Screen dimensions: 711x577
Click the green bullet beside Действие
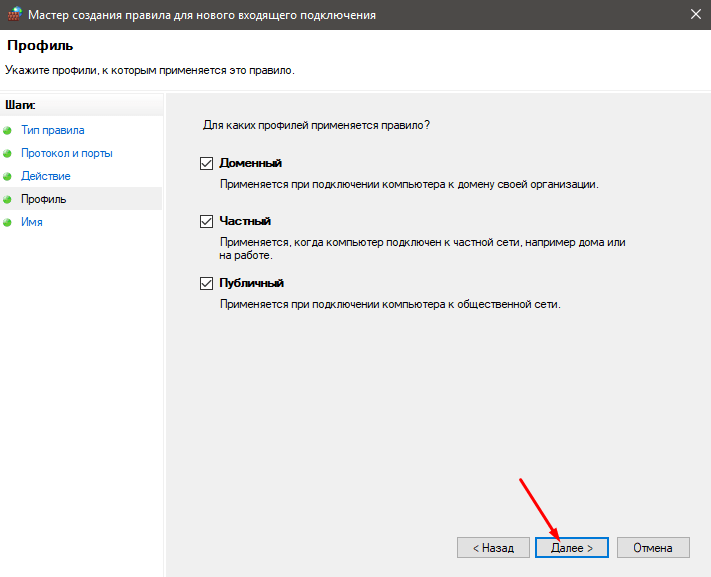click(x=7, y=176)
